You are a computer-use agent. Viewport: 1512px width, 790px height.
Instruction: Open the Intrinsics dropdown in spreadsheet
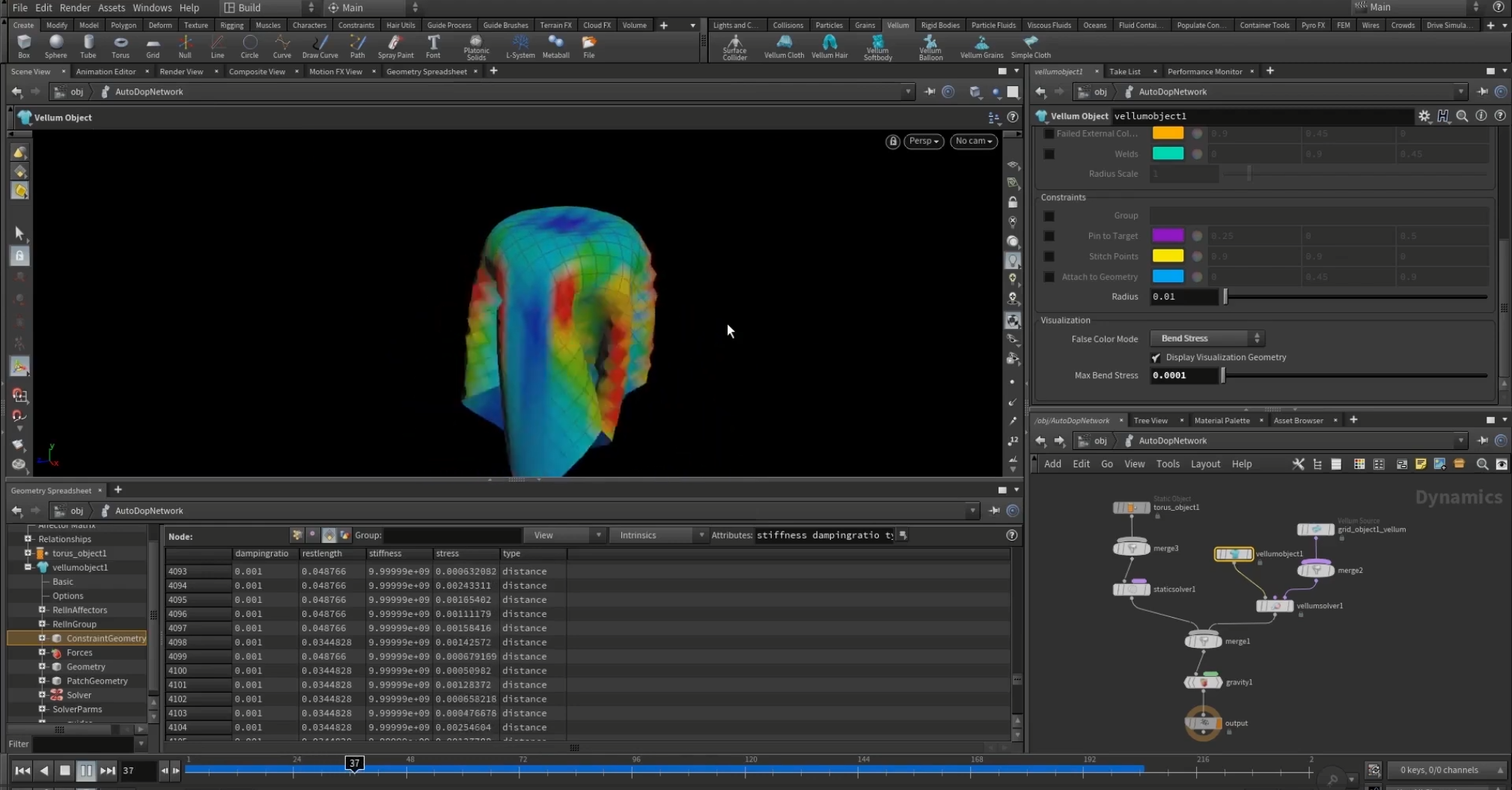point(658,535)
